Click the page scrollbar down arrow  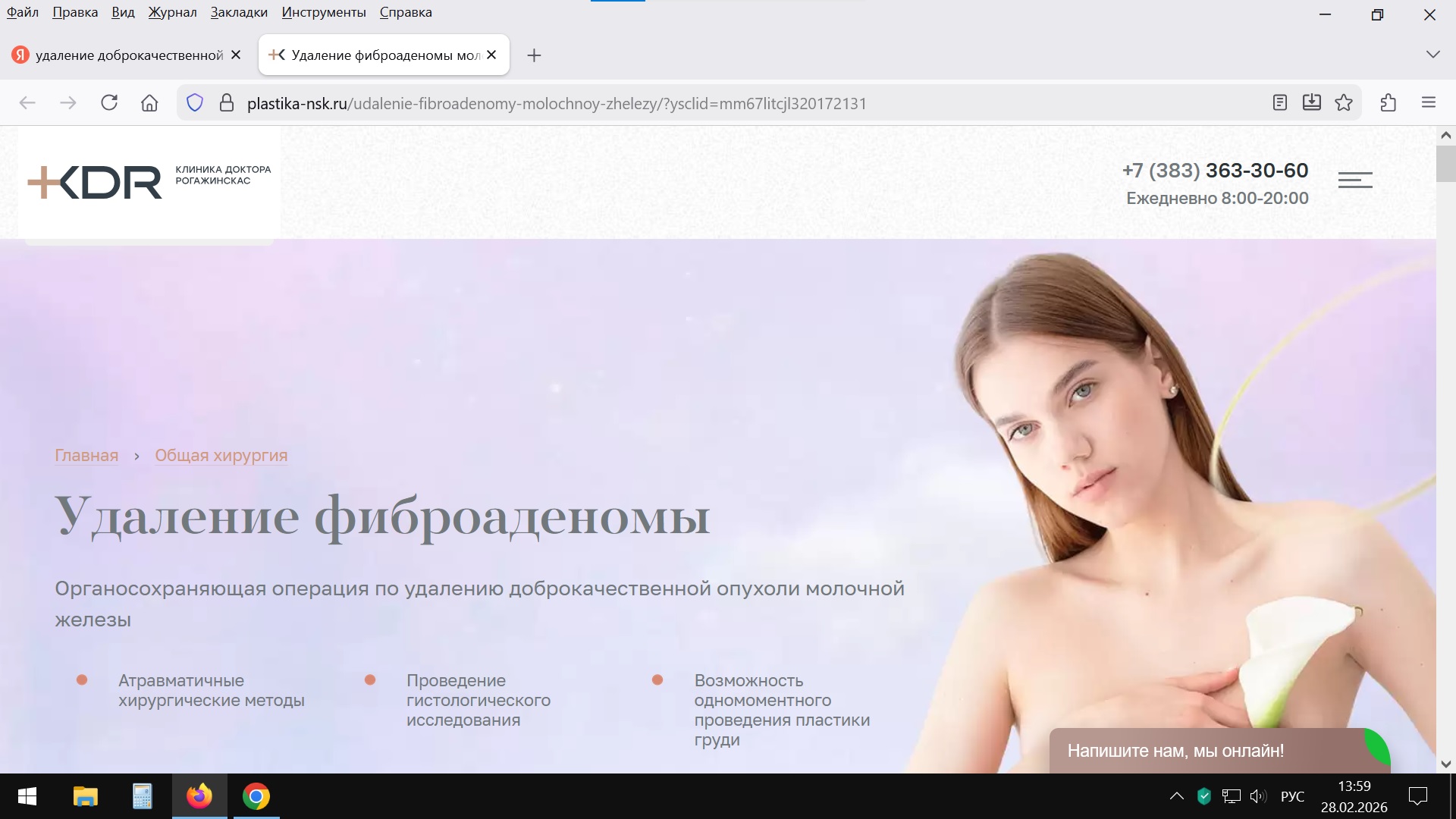click(x=1445, y=764)
